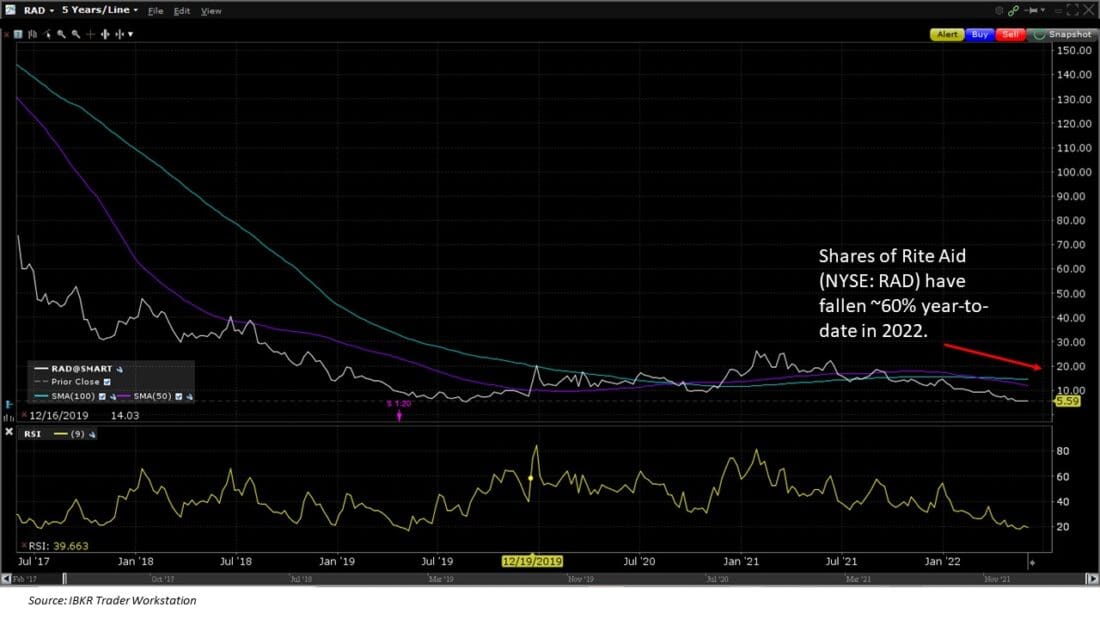Viewport: 1100px width, 619px height.
Task: Toggle the SMA(50) checkbox
Action: coord(178,397)
